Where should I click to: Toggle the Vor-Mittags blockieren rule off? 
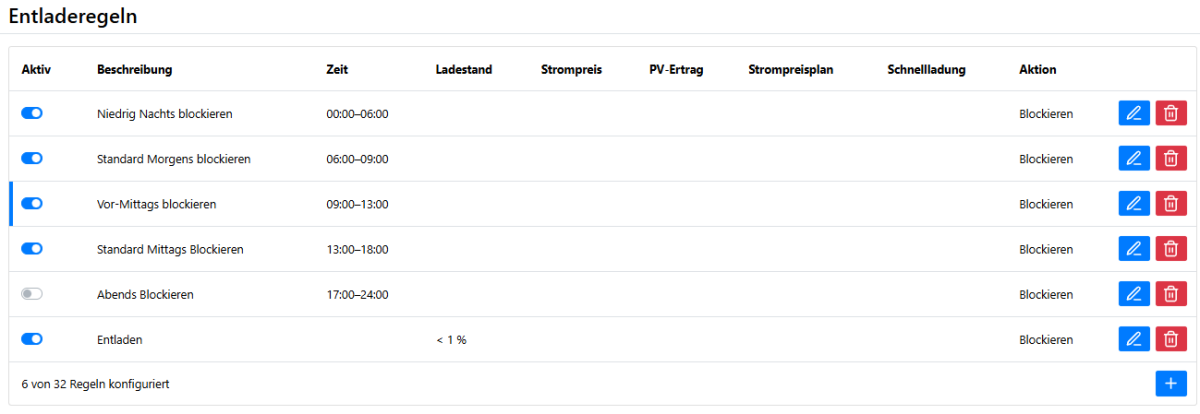point(32,204)
